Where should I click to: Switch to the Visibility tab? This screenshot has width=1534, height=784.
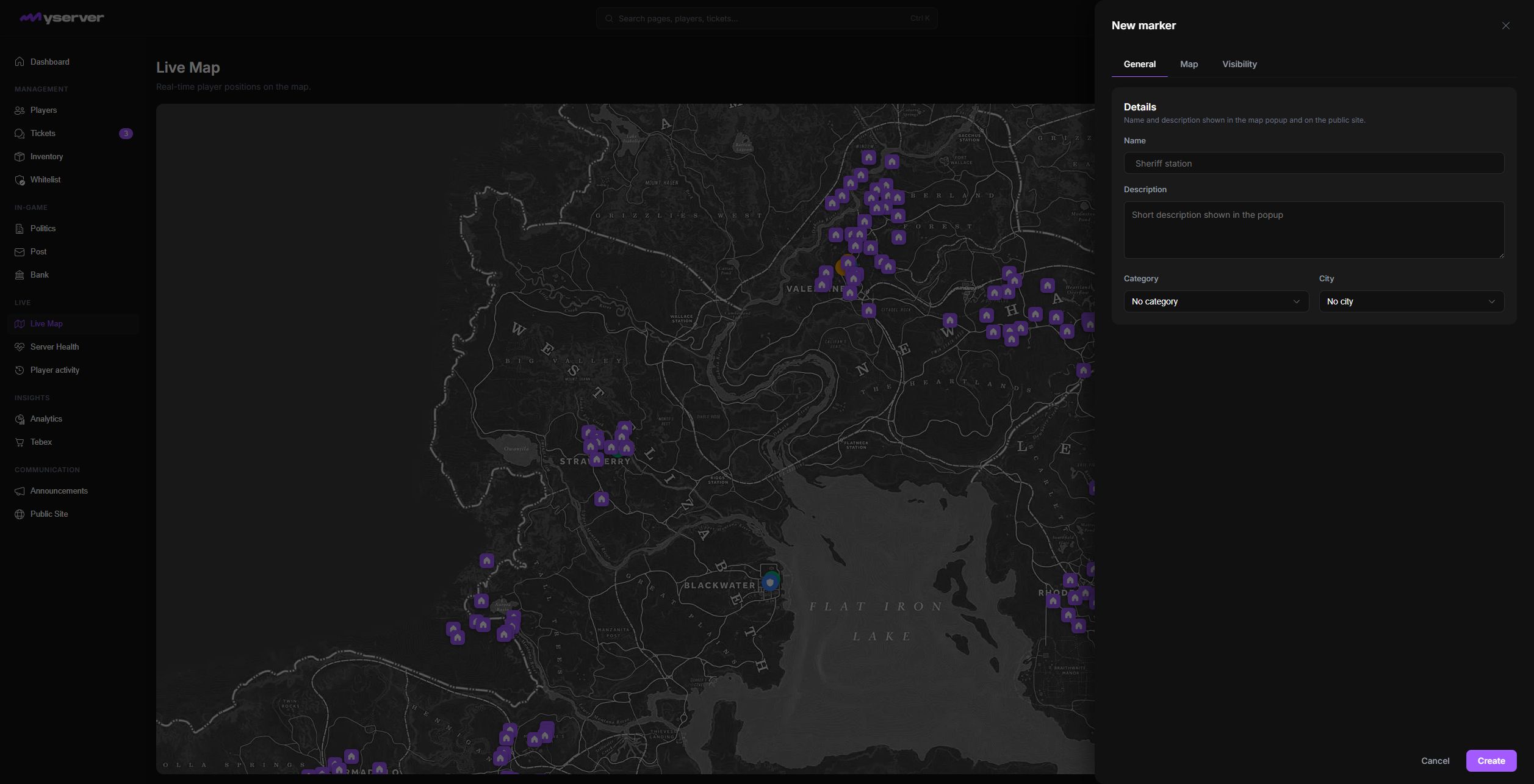pos(1239,64)
